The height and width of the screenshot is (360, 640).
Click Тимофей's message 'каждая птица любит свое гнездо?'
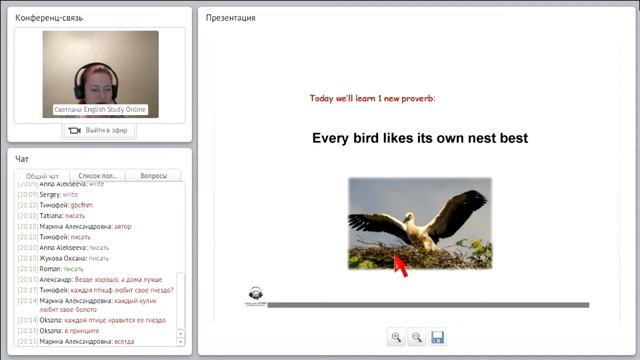click(x=122, y=290)
